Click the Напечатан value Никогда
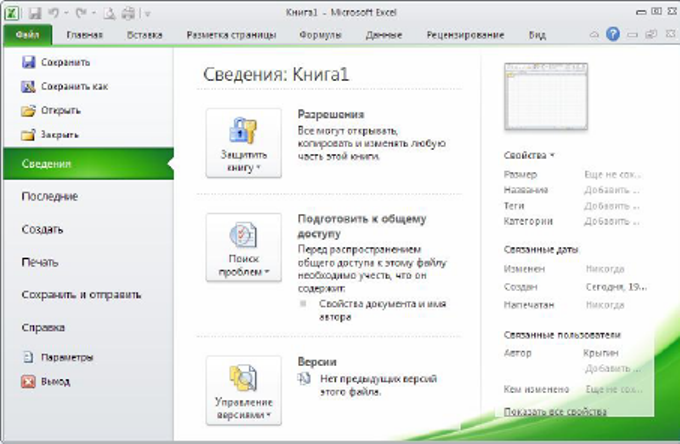 click(x=605, y=305)
